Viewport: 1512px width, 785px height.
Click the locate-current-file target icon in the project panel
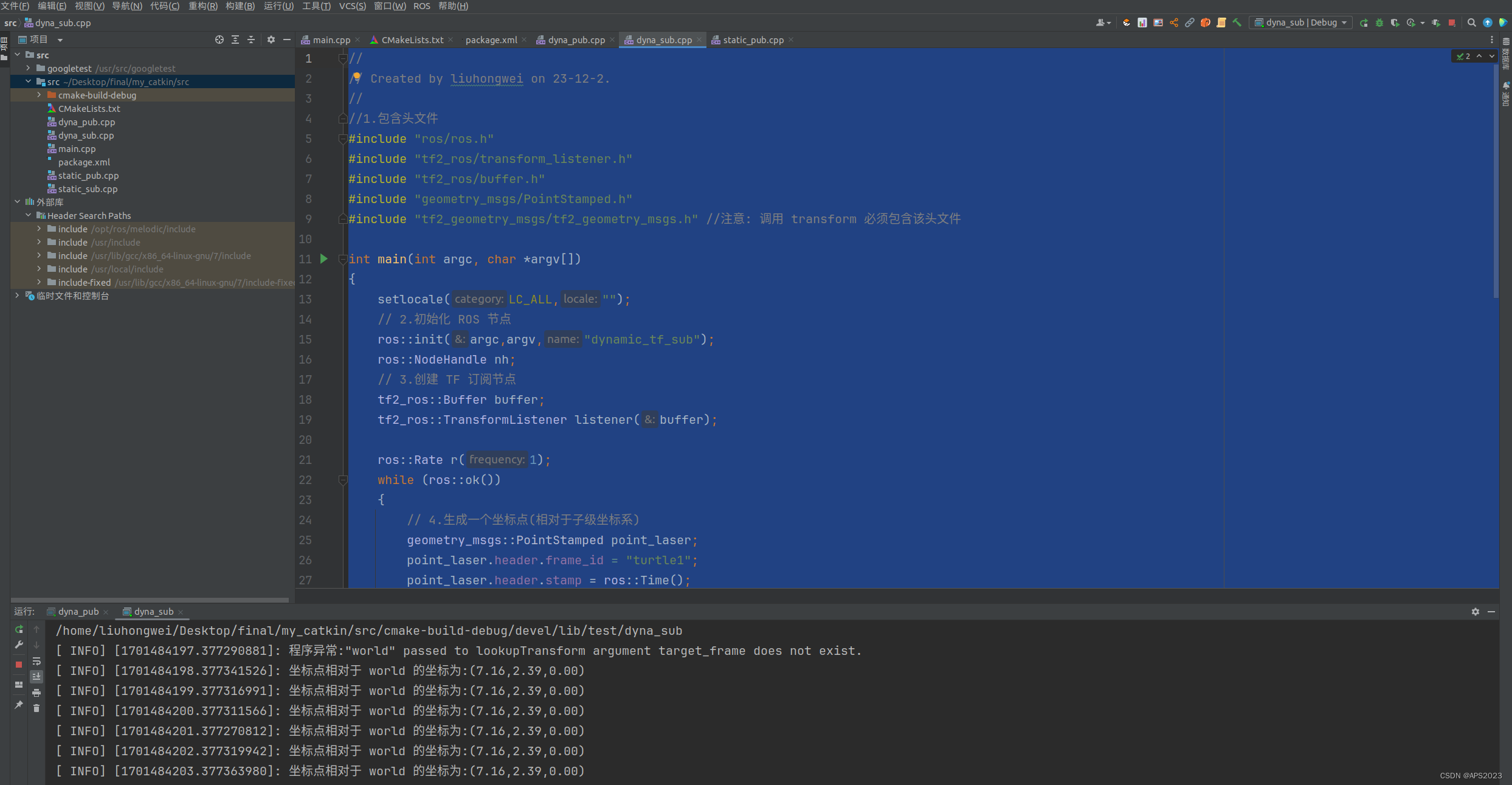[219, 40]
